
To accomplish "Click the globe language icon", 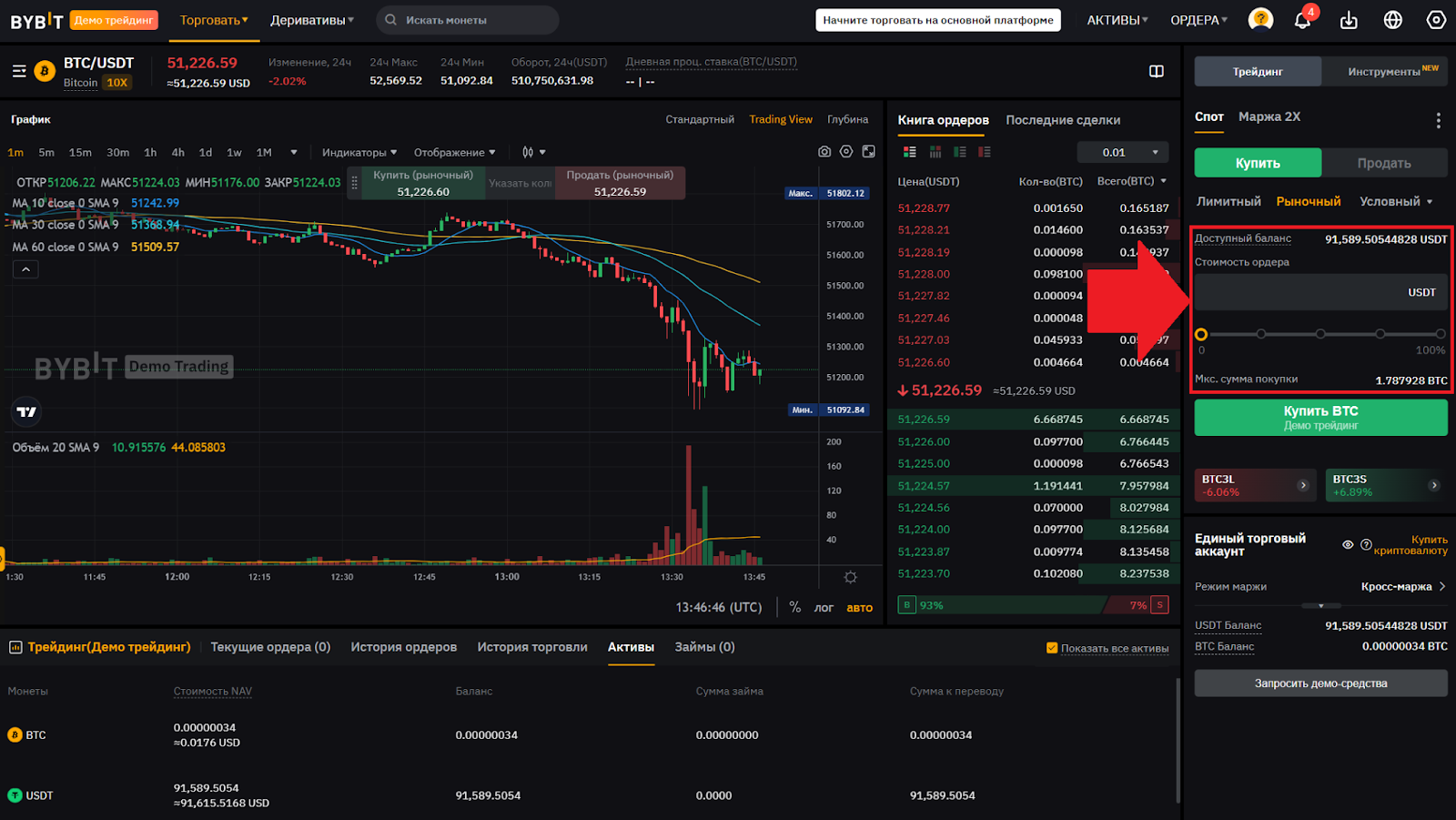I will [1392, 20].
